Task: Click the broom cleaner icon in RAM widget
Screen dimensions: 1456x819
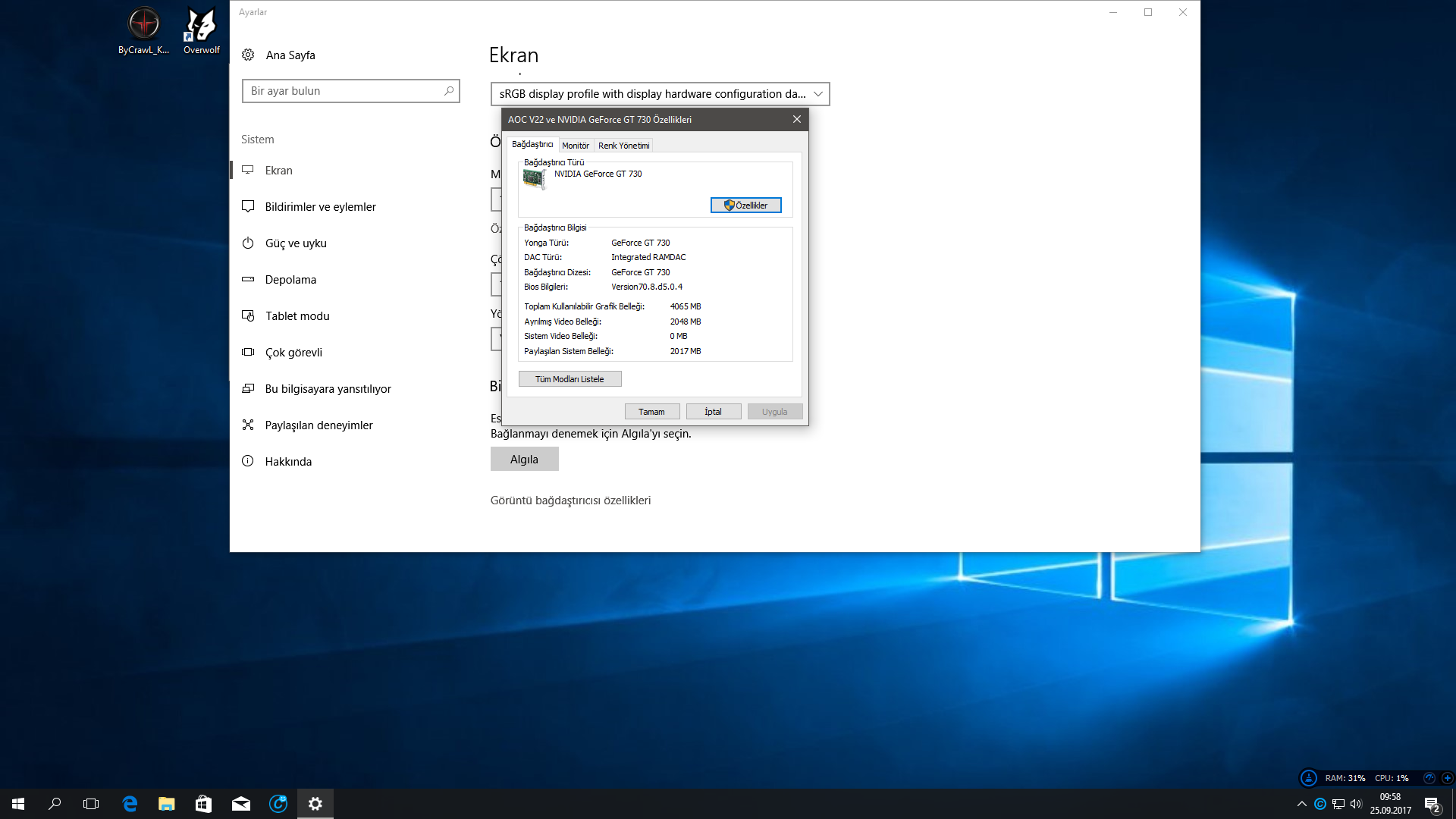Action: [x=1309, y=778]
